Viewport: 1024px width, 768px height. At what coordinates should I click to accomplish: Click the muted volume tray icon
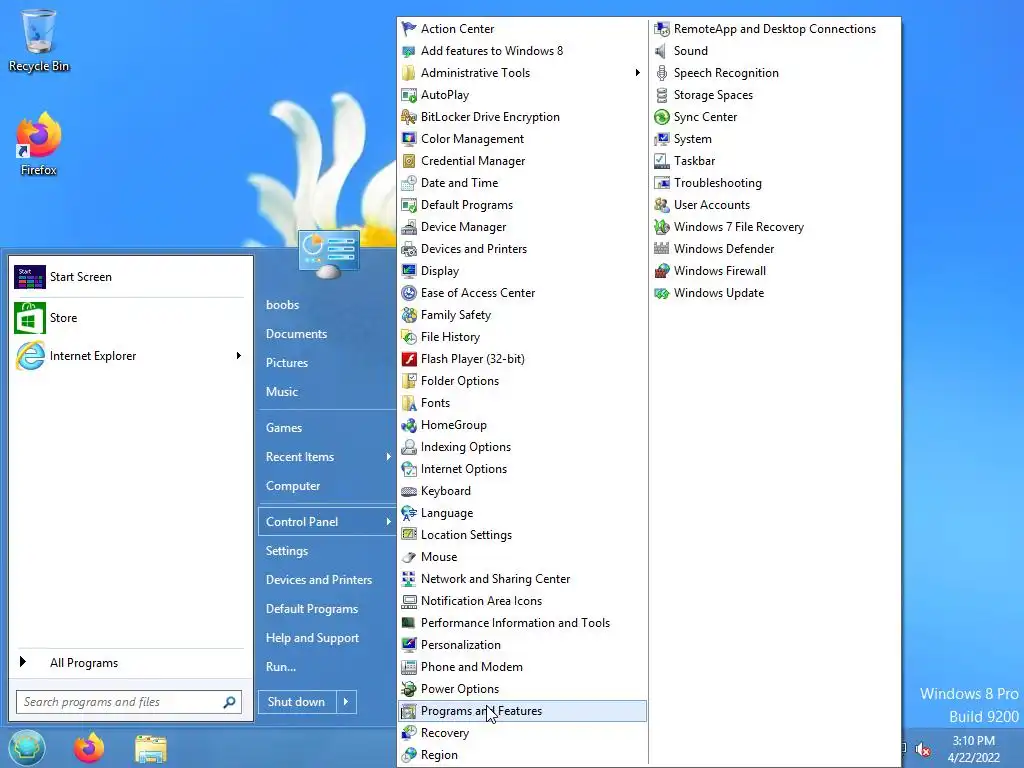point(923,749)
